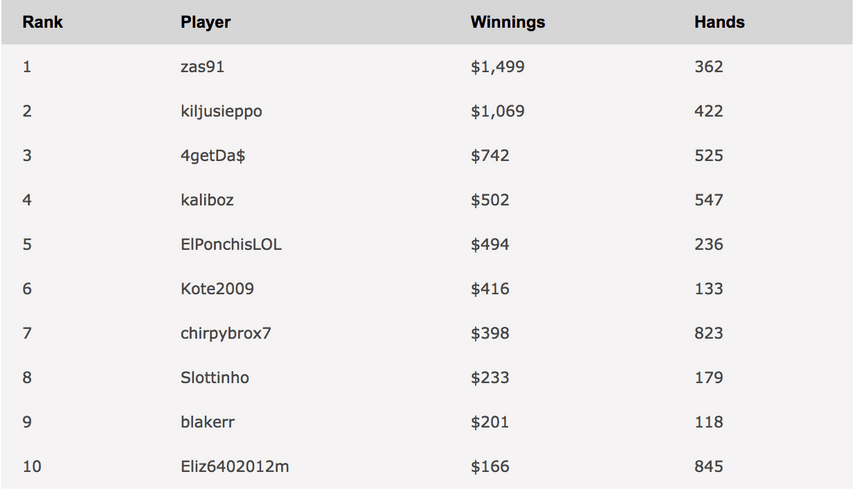Click the Player column header
The height and width of the screenshot is (490, 854).
205,22
